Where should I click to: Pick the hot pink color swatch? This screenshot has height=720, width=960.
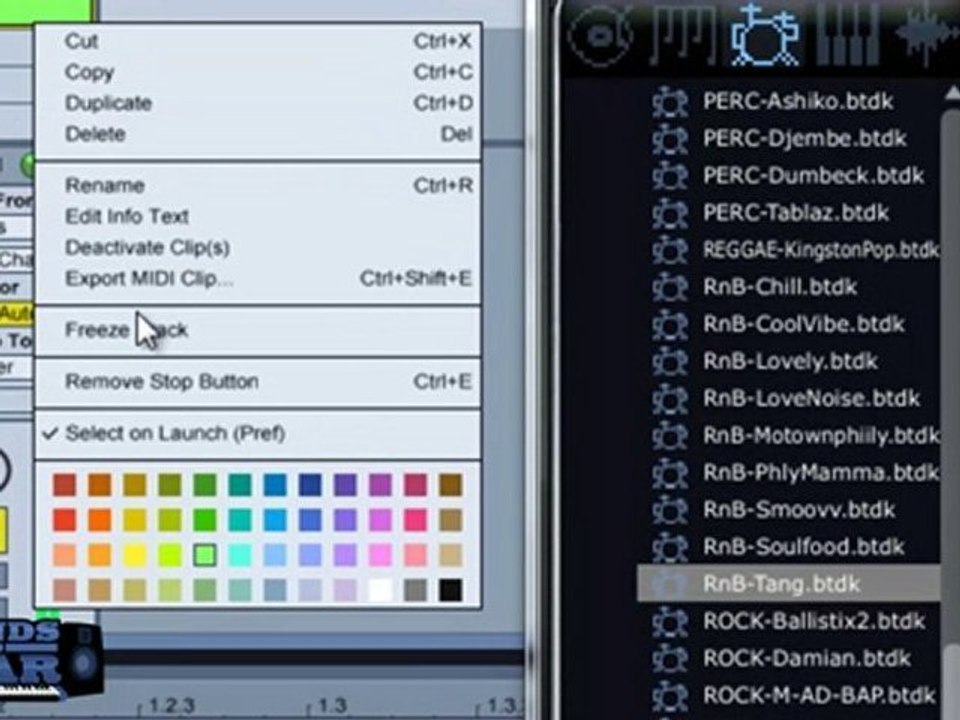click(x=415, y=520)
